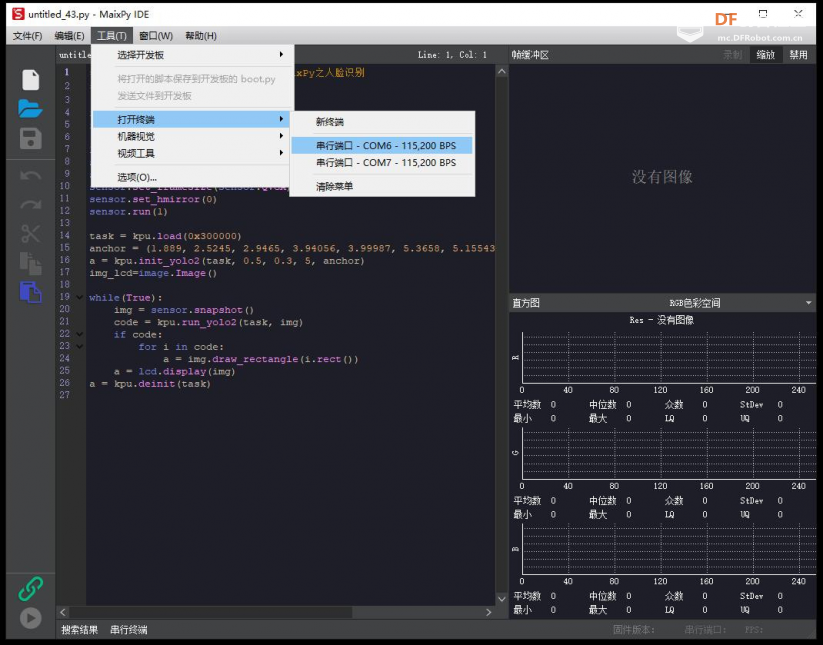Click code line "task = kpu.load(0x300000)"

click(165, 236)
